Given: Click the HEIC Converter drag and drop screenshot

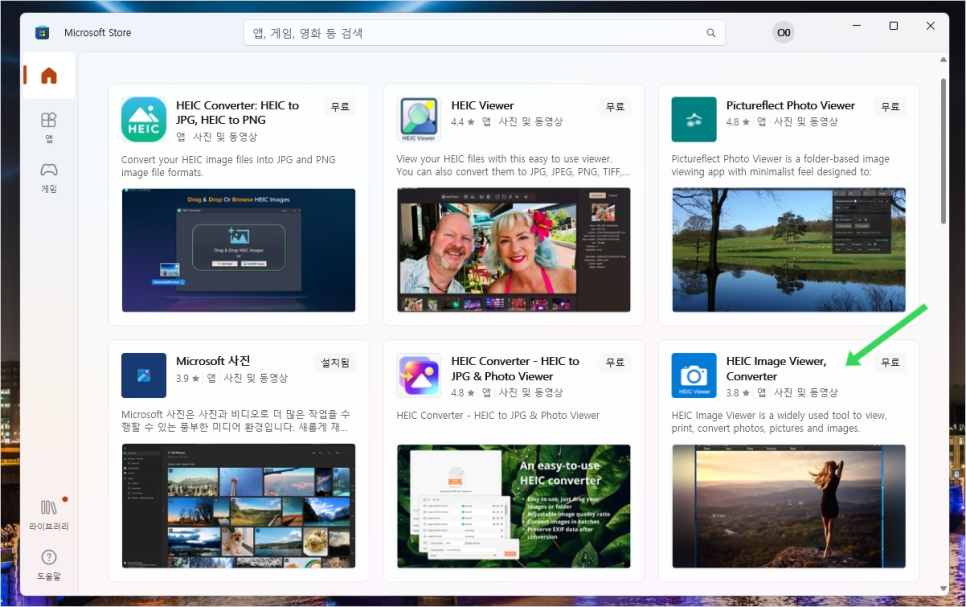Looking at the screenshot, I should click(x=238, y=250).
